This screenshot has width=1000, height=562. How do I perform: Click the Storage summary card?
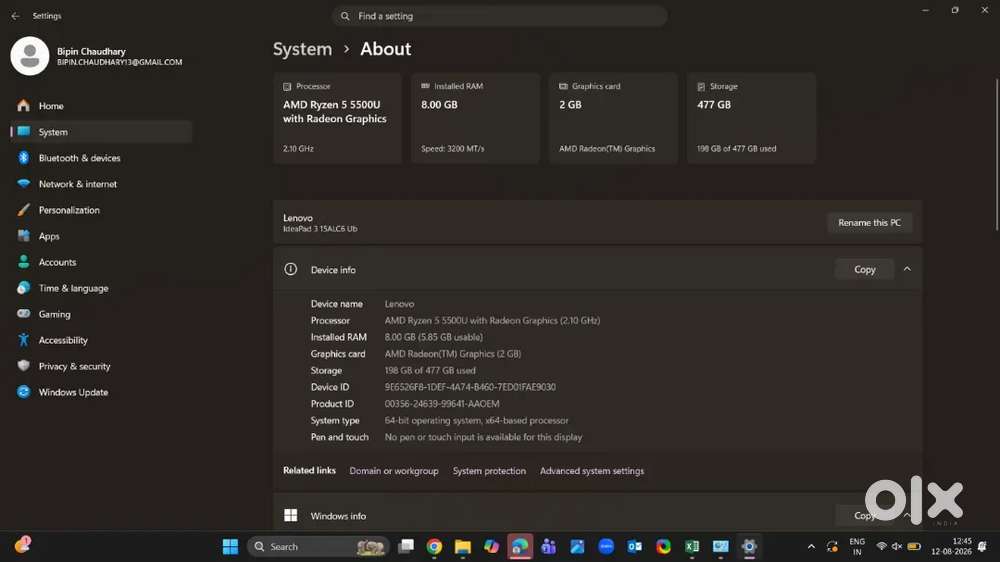coord(751,118)
